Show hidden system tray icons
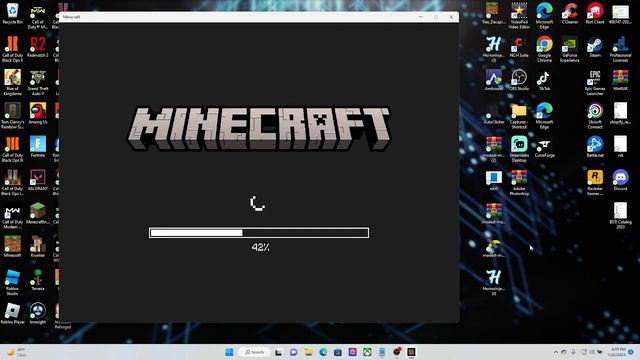This screenshot has height=360, width=640. pyautogui.click(x=556, y=352)
